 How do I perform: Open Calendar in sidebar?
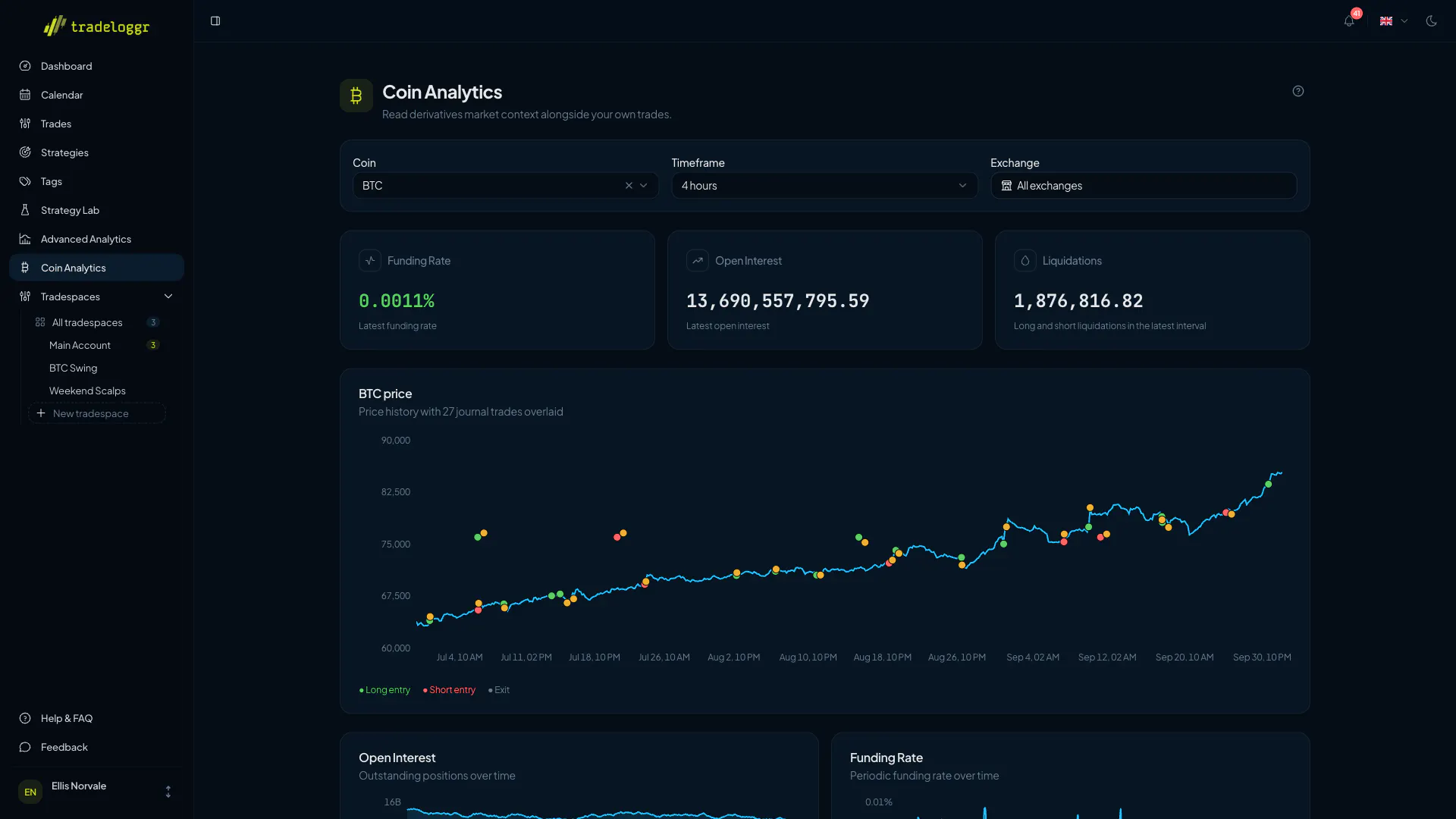click(96, 95)
